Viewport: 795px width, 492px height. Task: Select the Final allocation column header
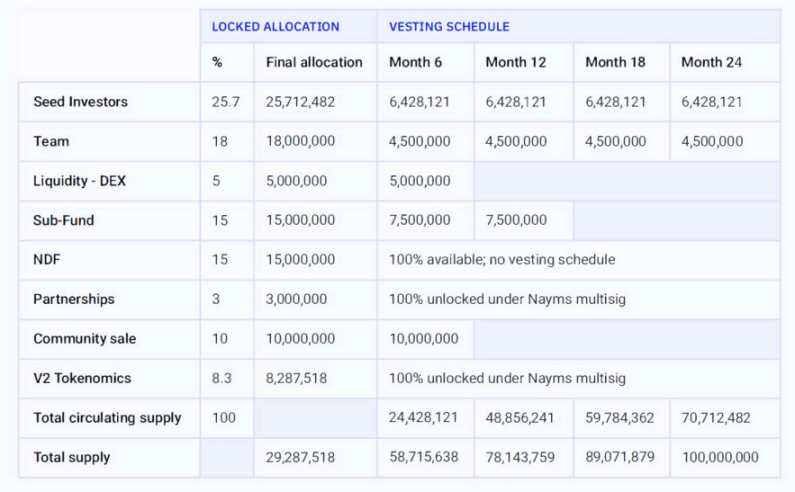pyautogui.click(x=314, y=62)
